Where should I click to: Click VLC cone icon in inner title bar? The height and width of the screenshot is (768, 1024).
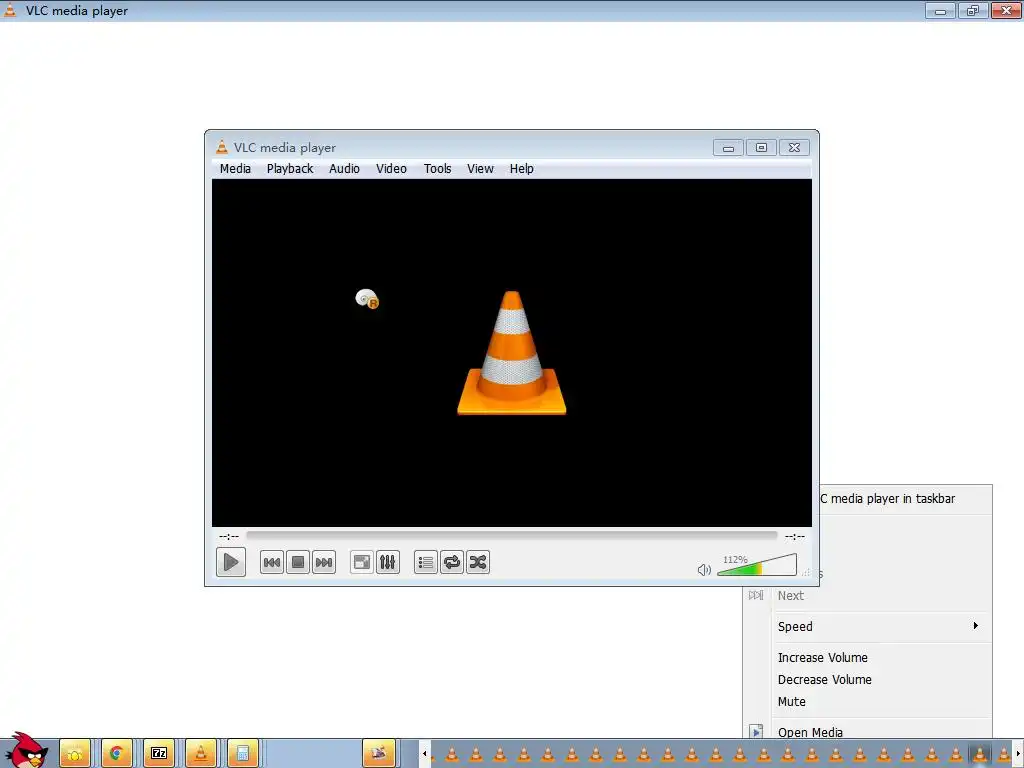222,147
